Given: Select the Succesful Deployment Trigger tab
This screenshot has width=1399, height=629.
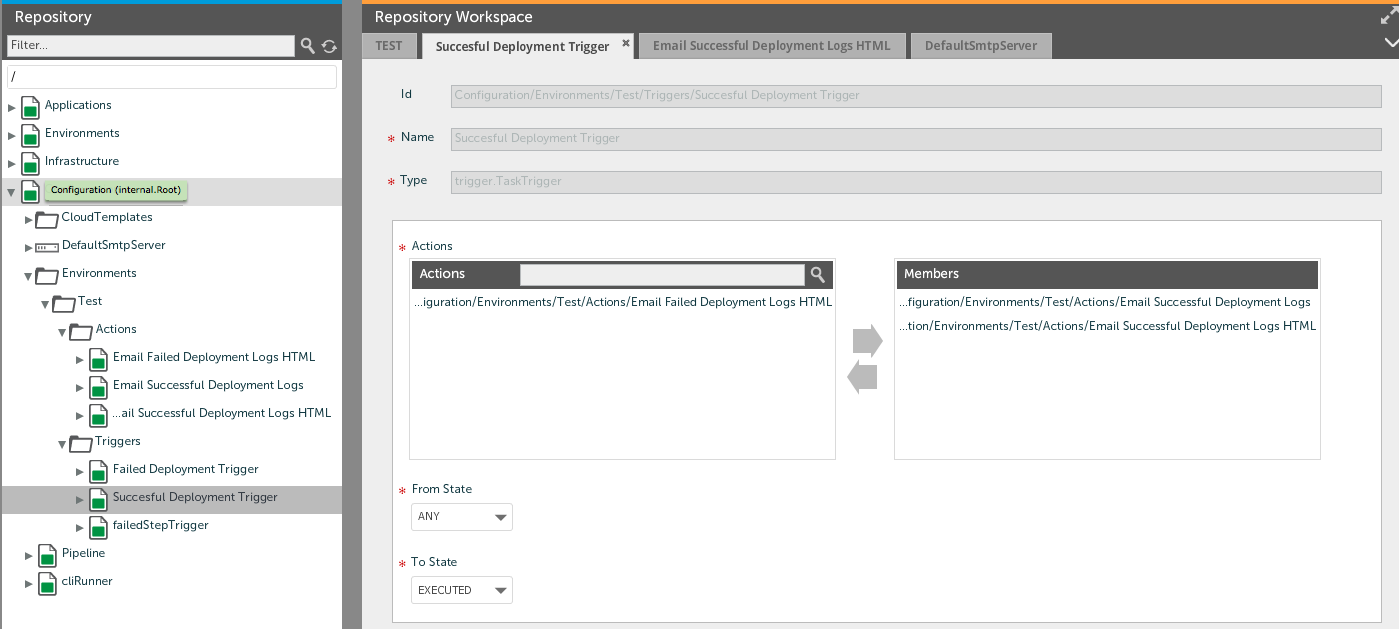Looking at the screenshot, I should pos(522,46).
